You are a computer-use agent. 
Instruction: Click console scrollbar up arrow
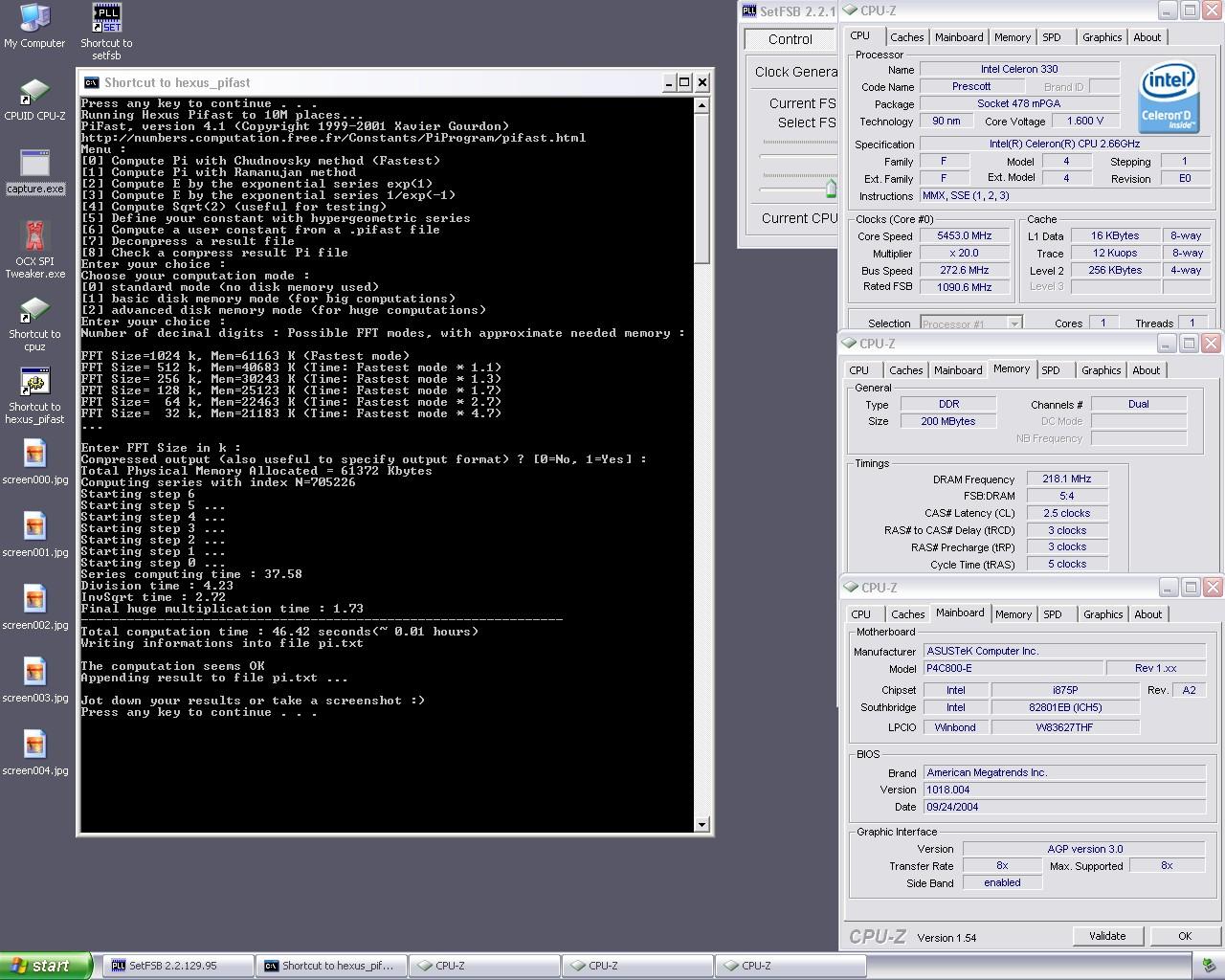click(x=702, y=105)
